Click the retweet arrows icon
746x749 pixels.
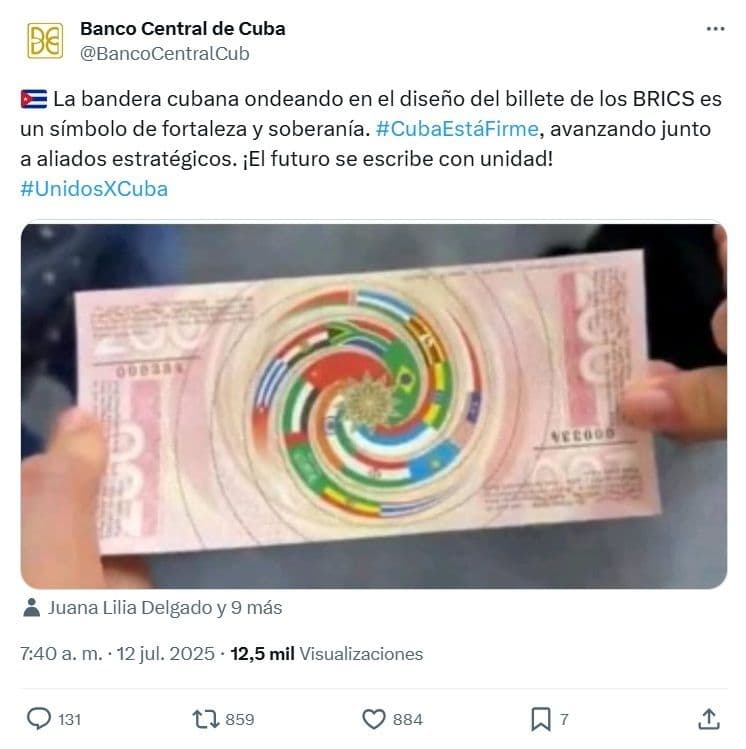click(205, 719)
